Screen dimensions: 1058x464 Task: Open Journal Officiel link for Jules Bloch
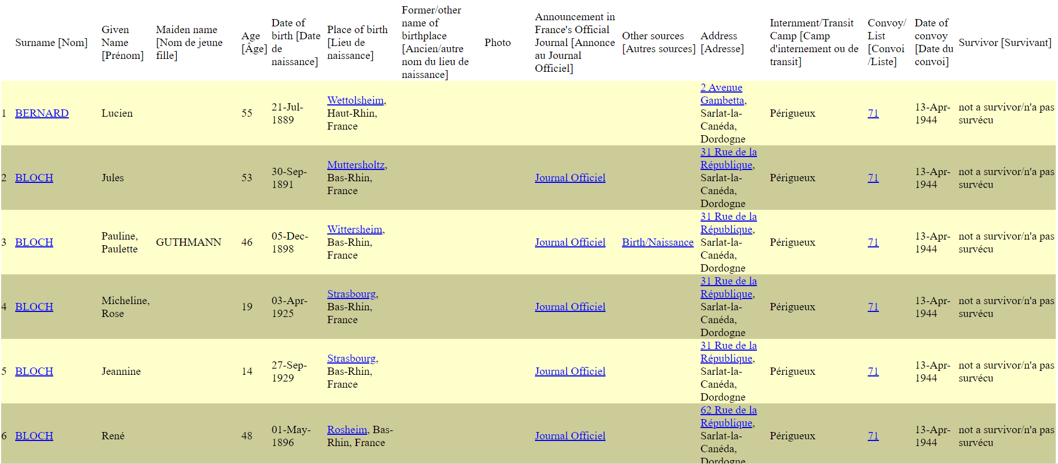click(570, 178)
